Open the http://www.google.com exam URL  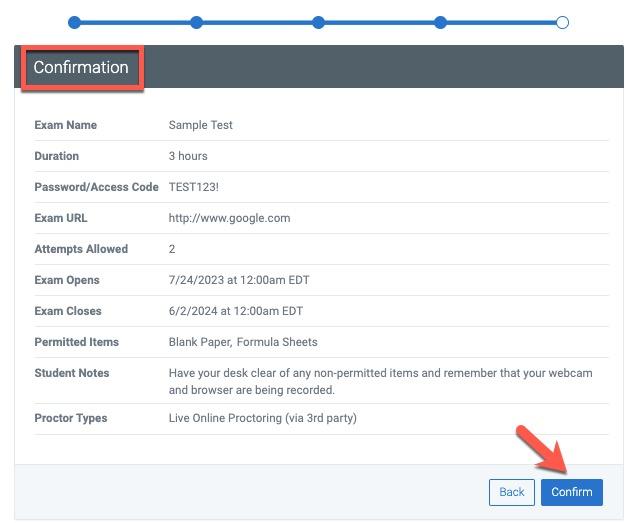pyautogui.click(x=229, y=218)
